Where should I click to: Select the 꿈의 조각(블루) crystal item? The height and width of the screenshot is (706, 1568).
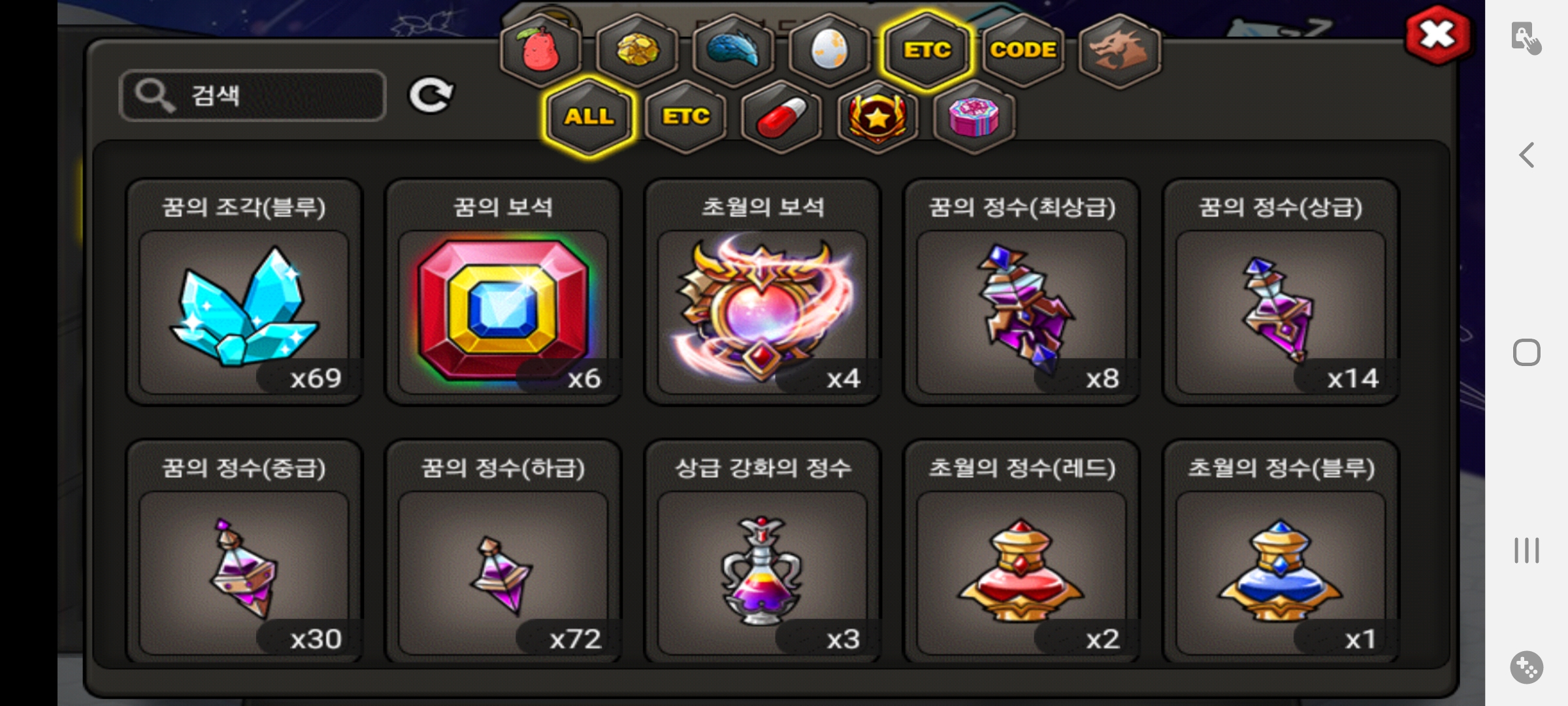[244, 292]
